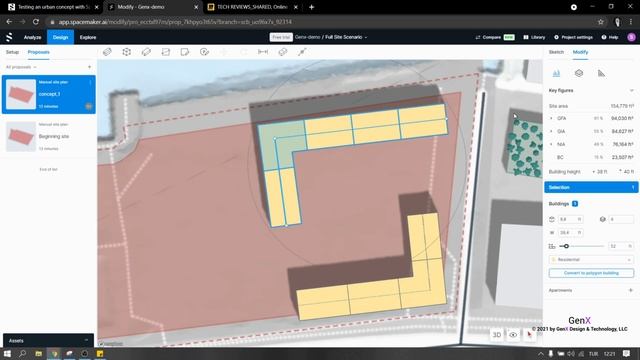Click the floor count cube icon
The width and height of the screenshot is (640, 360).
pyautogui.click(x=602, y=220)
